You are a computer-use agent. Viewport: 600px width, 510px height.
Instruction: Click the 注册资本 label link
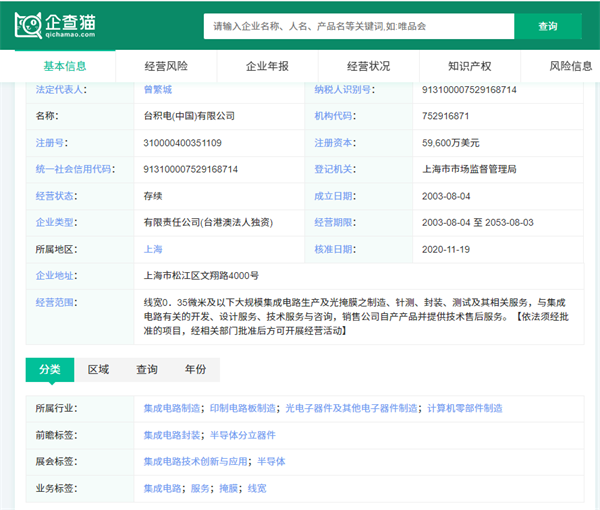333,143
